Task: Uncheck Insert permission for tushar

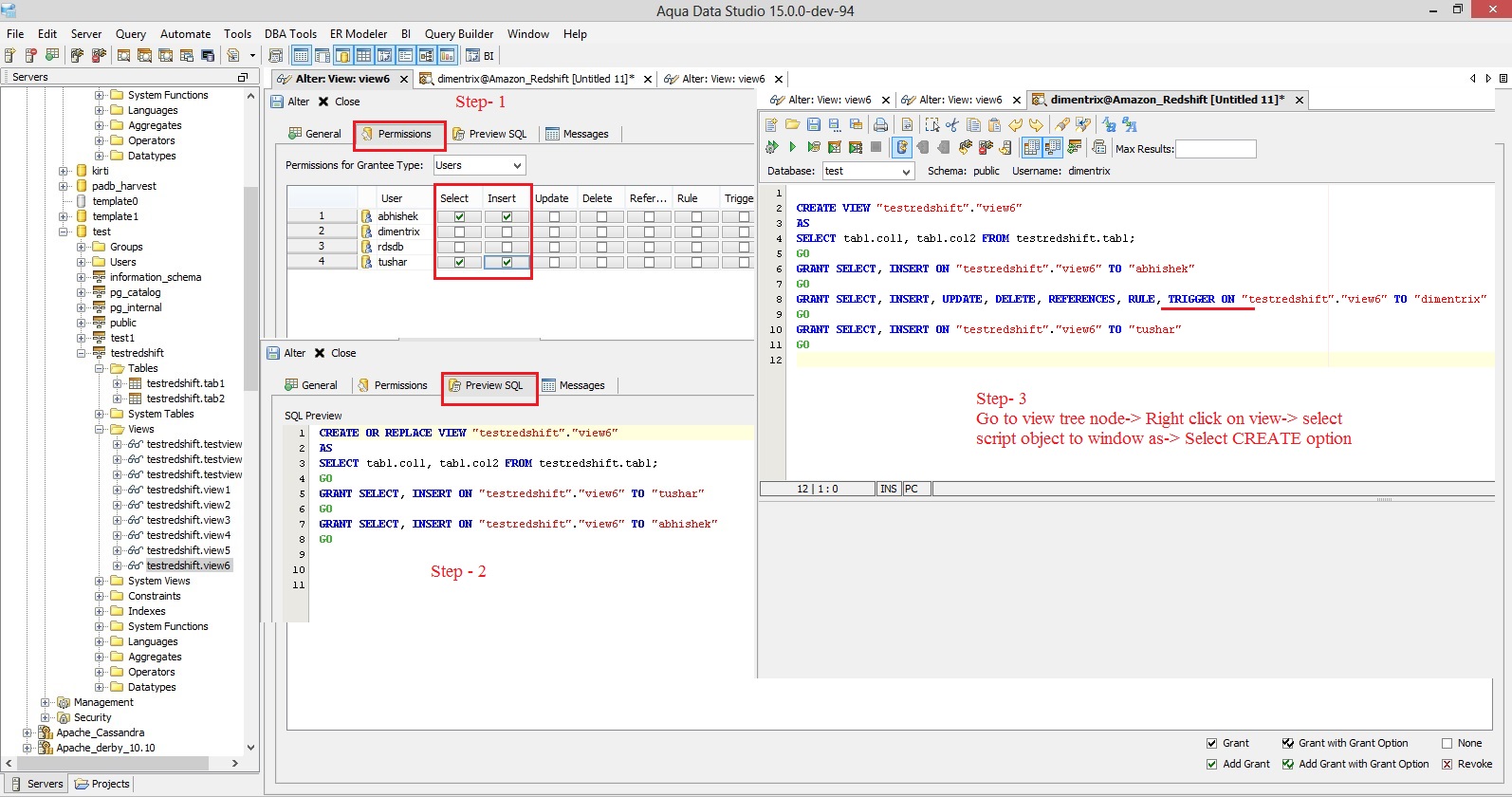Action: [x=507, y=262]
